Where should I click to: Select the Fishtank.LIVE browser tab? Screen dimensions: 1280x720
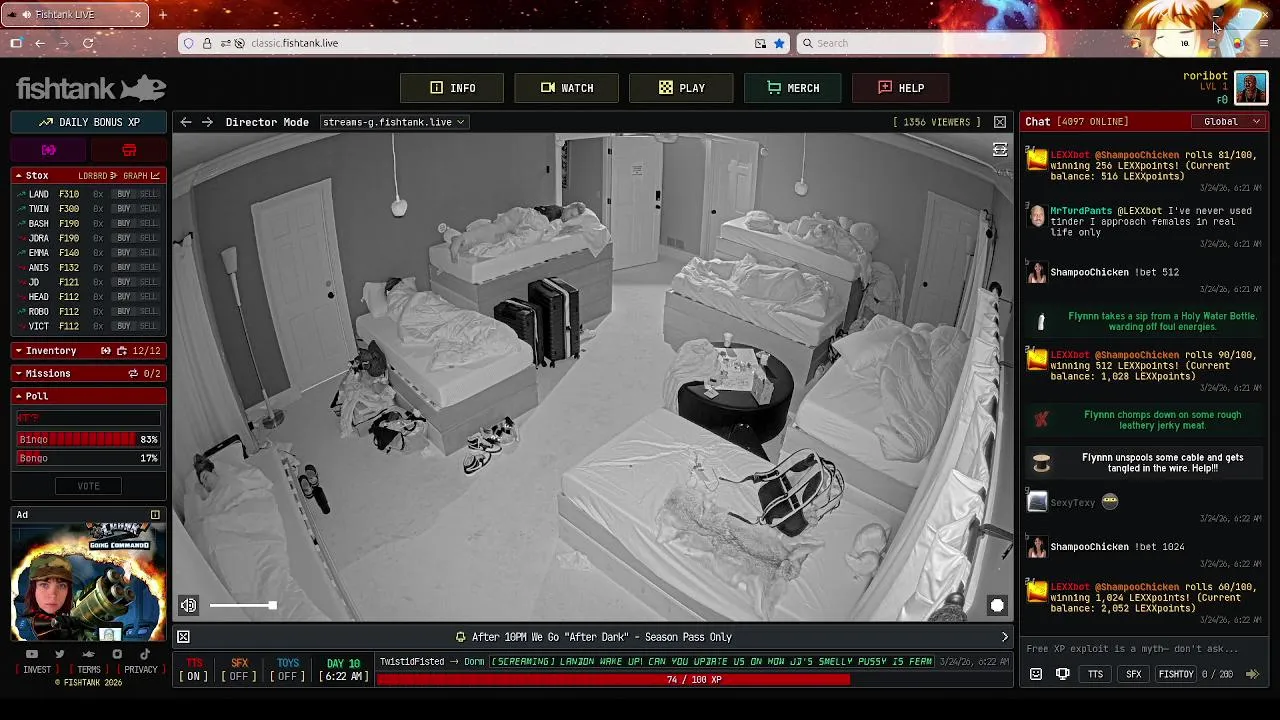[75, 15]
